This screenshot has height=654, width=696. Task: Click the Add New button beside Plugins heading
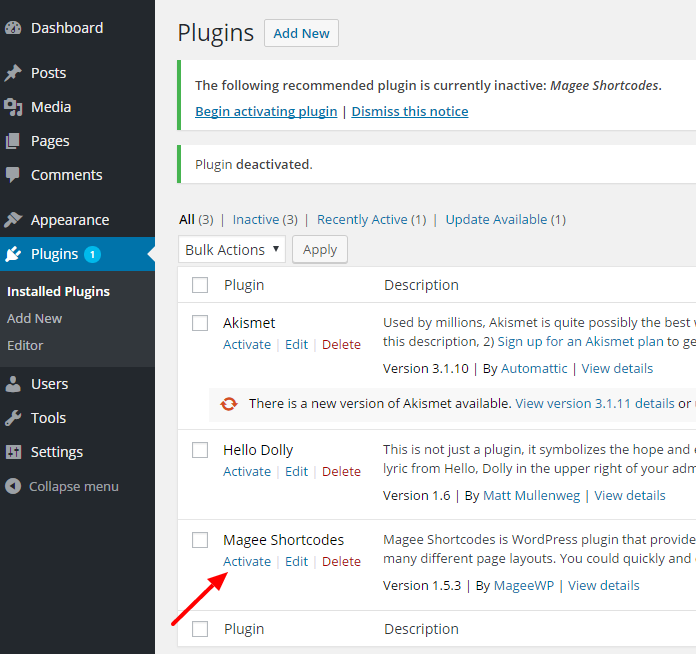tap(301, 33)
